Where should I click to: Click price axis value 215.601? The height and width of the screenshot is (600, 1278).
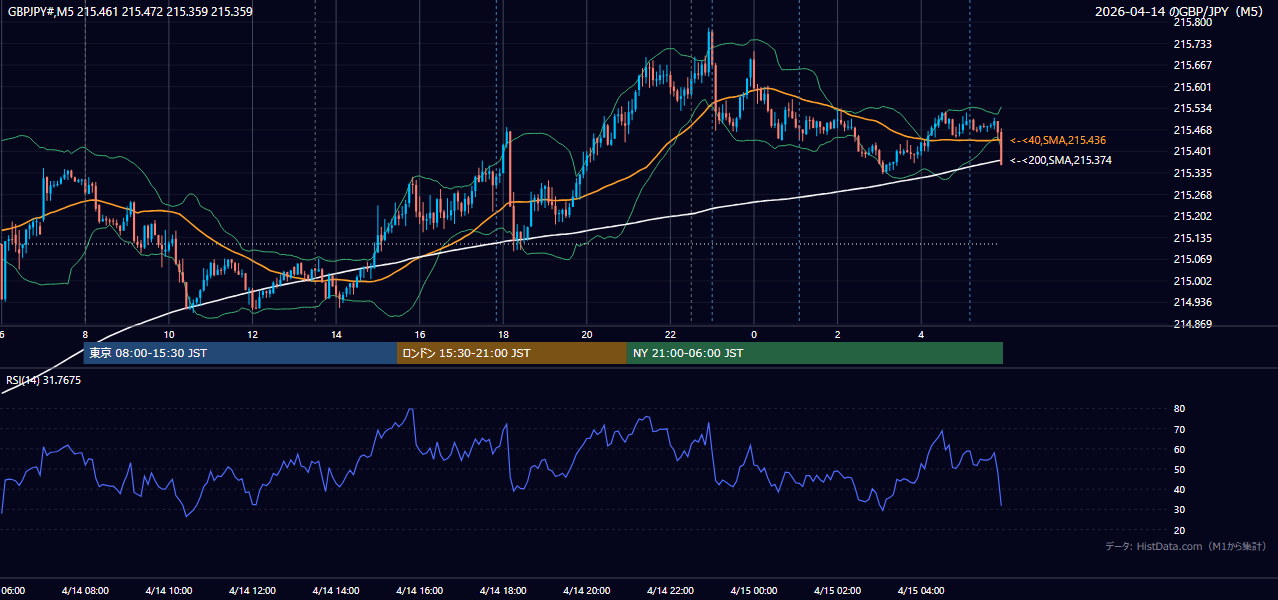point(1191,87)
